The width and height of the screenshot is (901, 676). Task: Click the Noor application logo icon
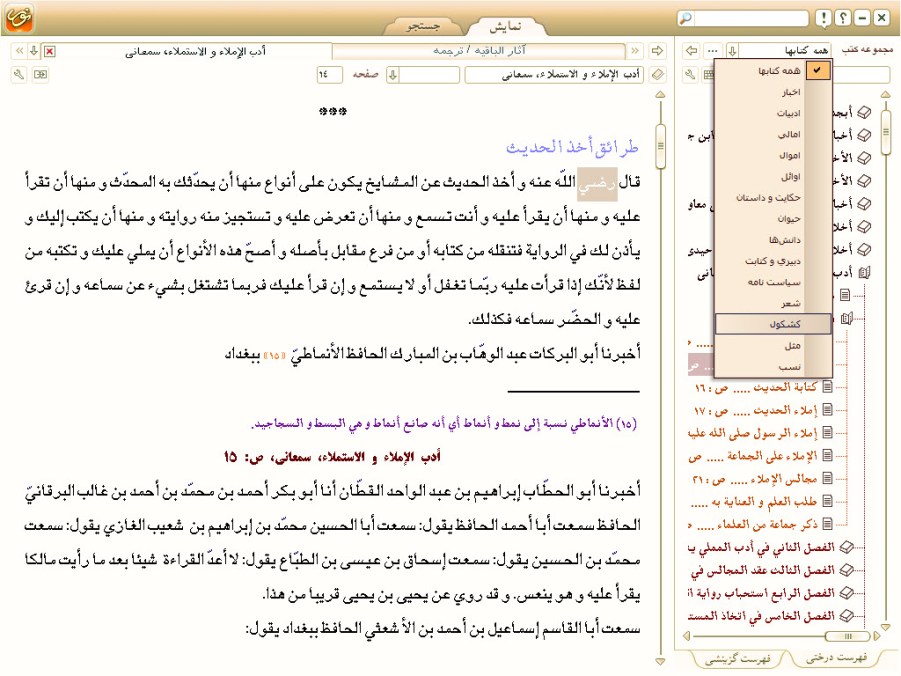19,18
